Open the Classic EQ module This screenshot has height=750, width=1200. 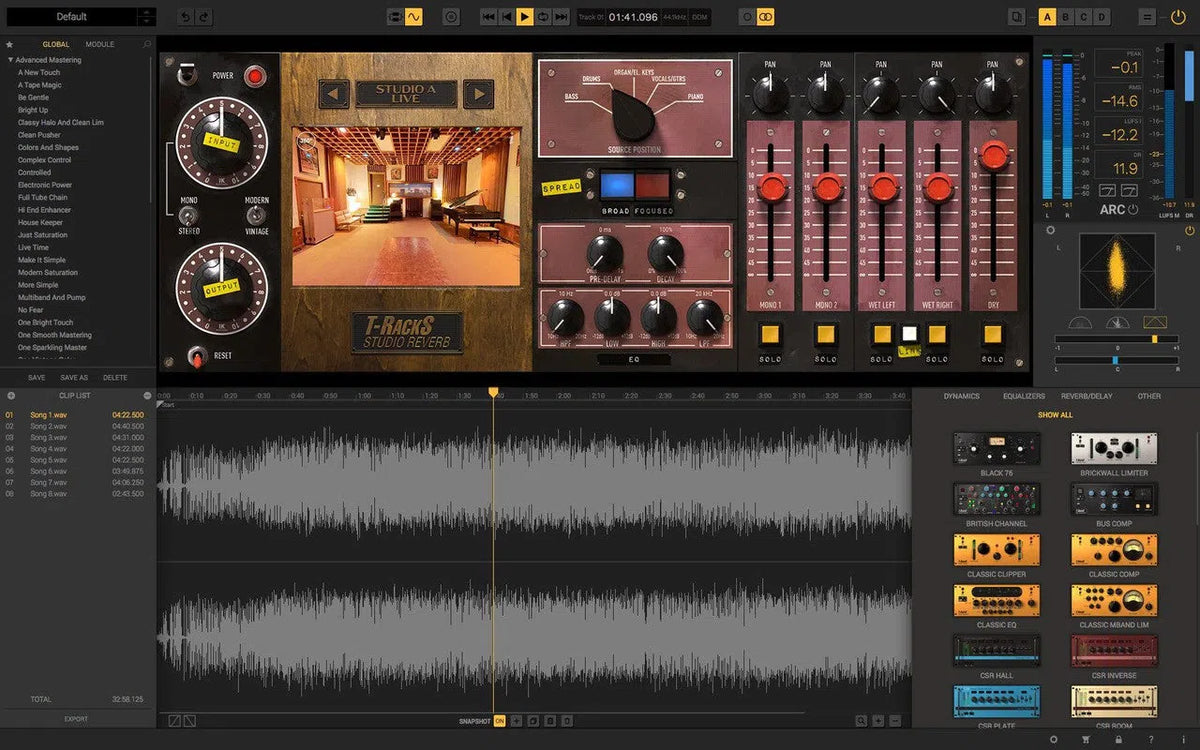(x=996, y=600)
